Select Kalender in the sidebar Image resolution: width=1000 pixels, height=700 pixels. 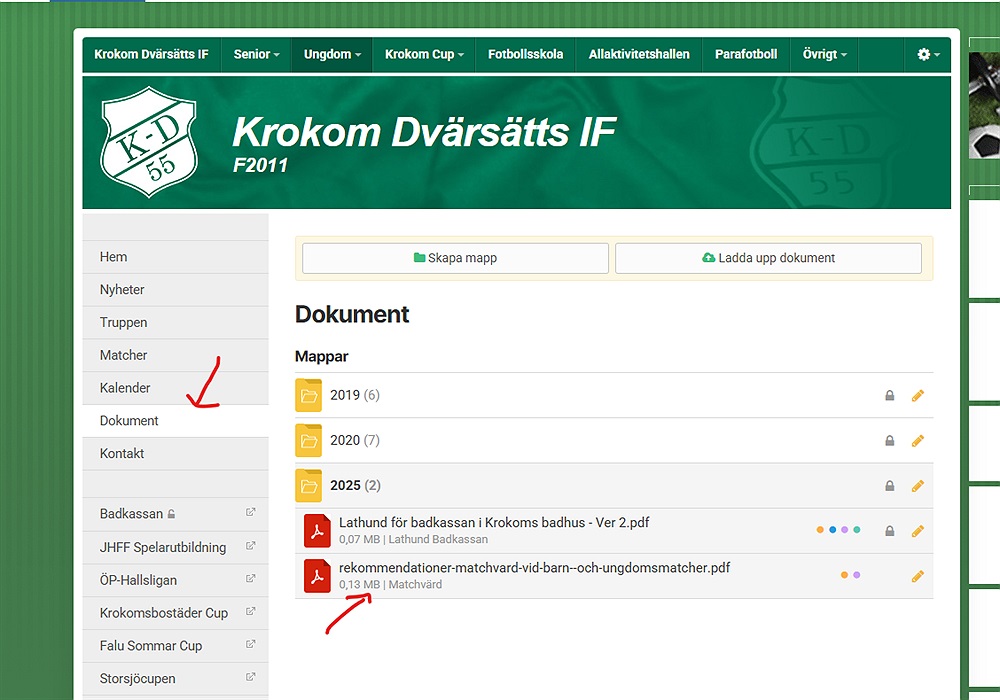pos(175,388)
